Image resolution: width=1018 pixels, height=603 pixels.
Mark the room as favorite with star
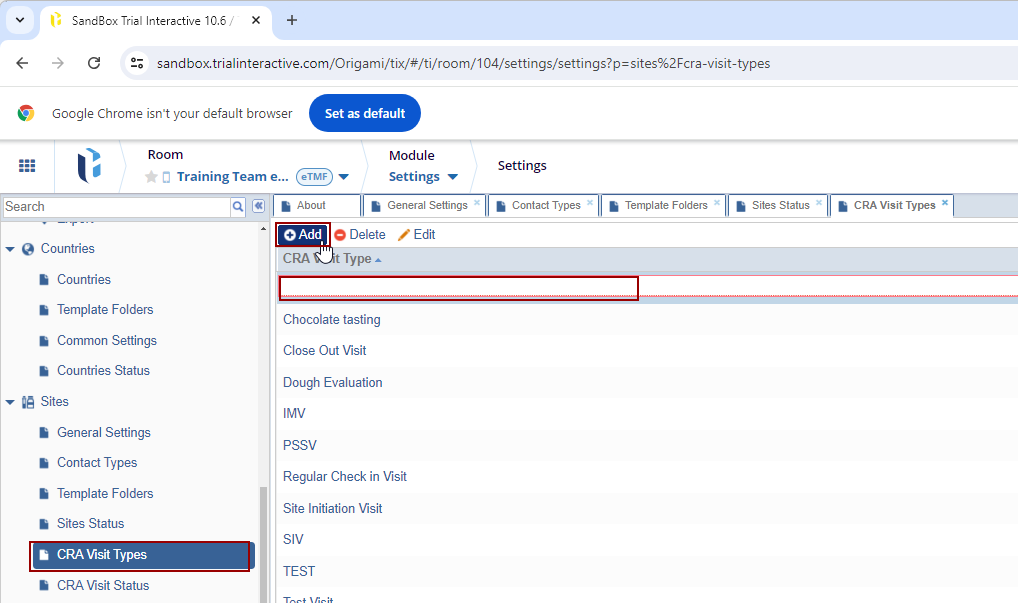coord(151,177)
